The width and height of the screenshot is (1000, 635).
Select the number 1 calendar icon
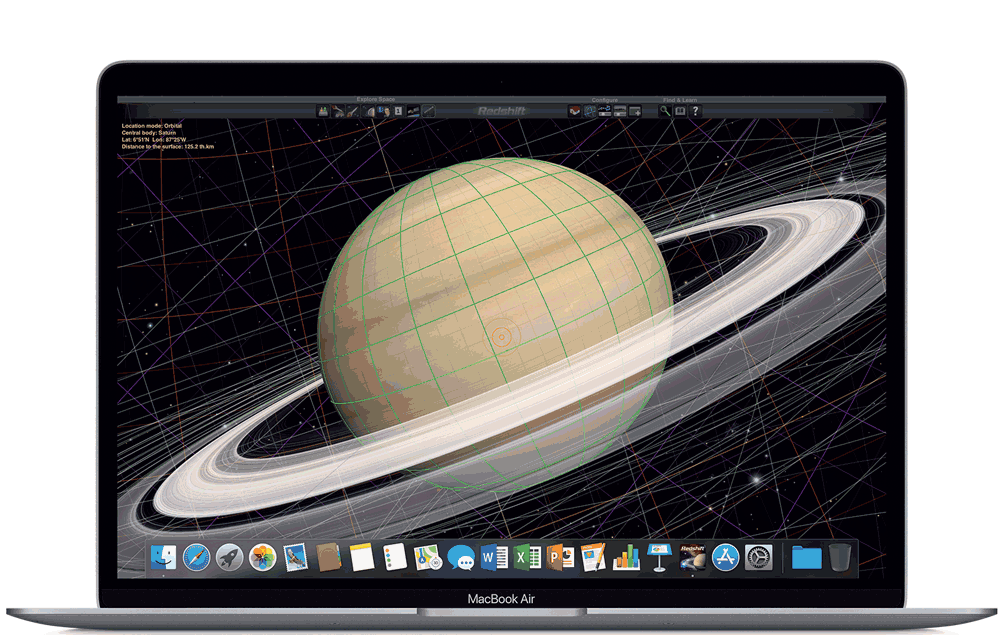tap(398, 111)
